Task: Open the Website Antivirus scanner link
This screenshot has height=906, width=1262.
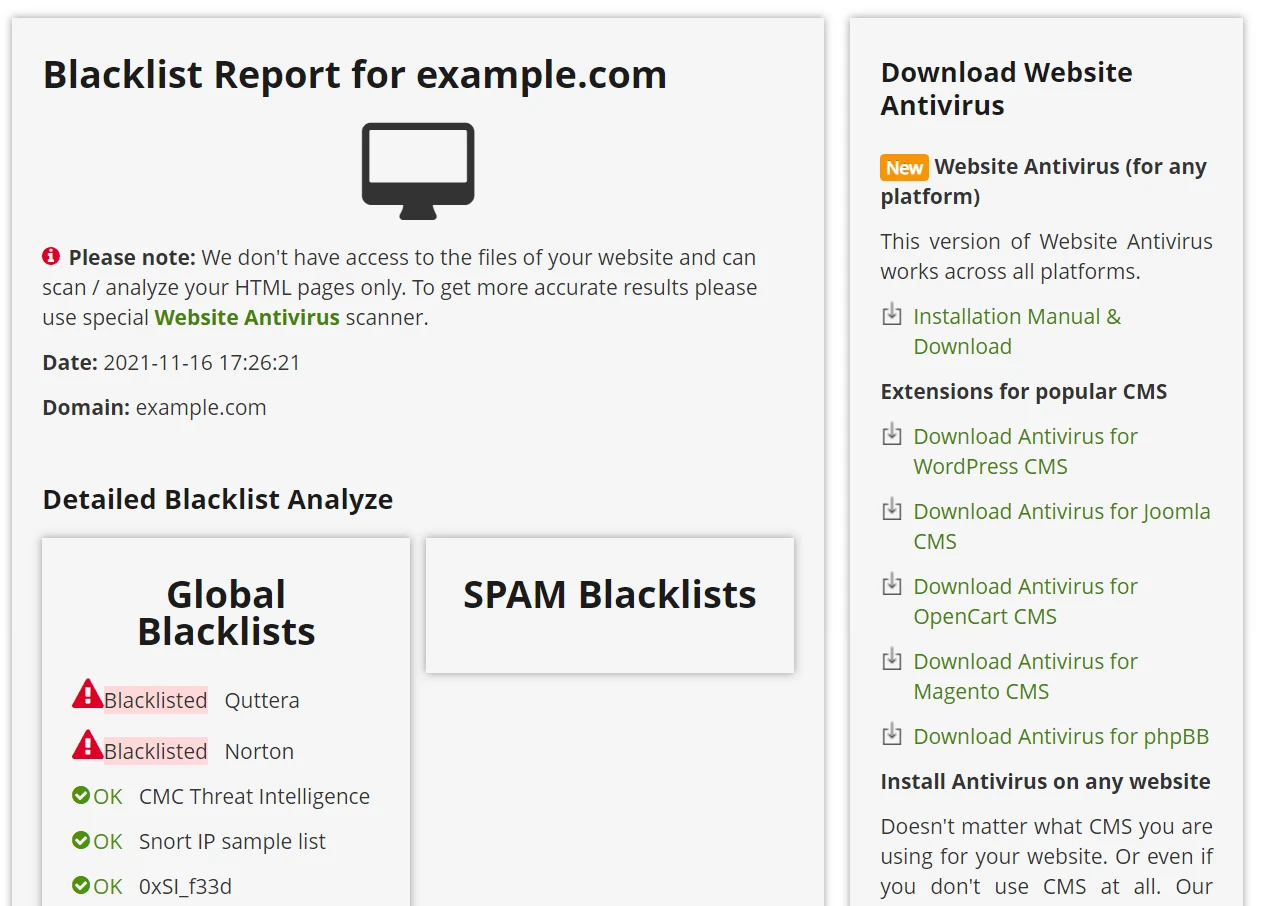Action: 247,318
